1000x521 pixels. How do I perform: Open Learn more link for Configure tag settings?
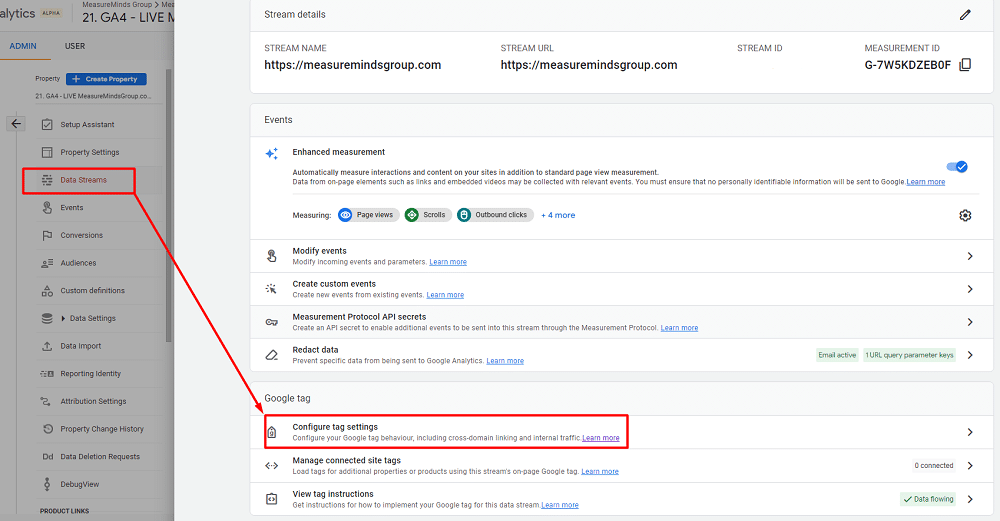[x=601, y=438]
